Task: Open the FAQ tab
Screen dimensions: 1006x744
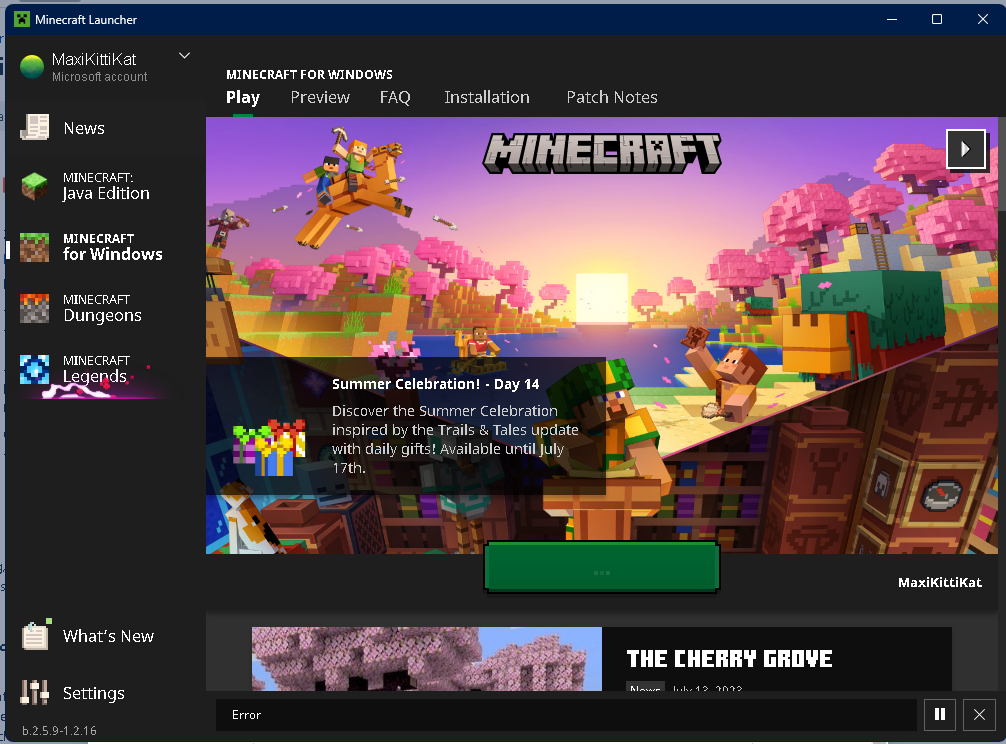Action: (x=395, y=97)
